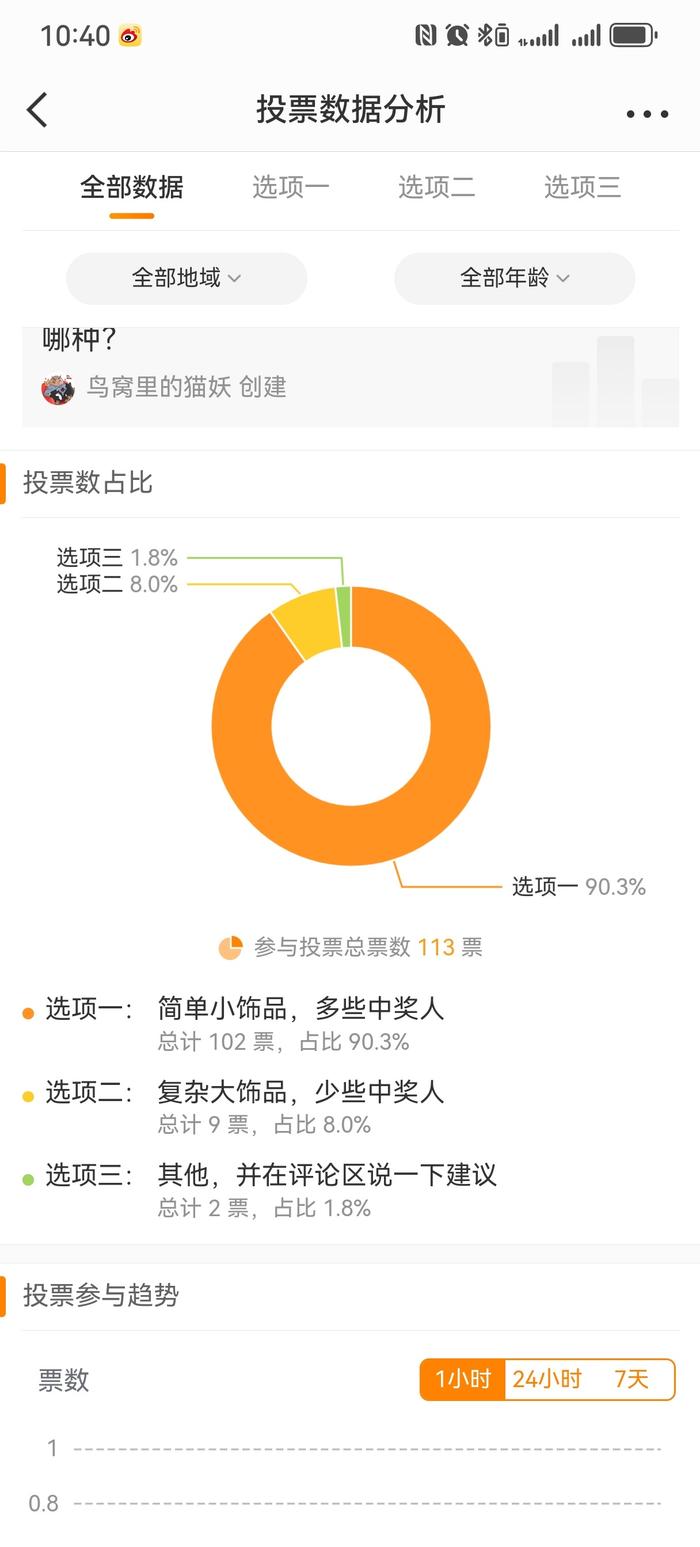Viewport: 700px width, 1547px height.
Task: Tap the pie chart icon beside total votes
Action: click(x=231, y=947)
